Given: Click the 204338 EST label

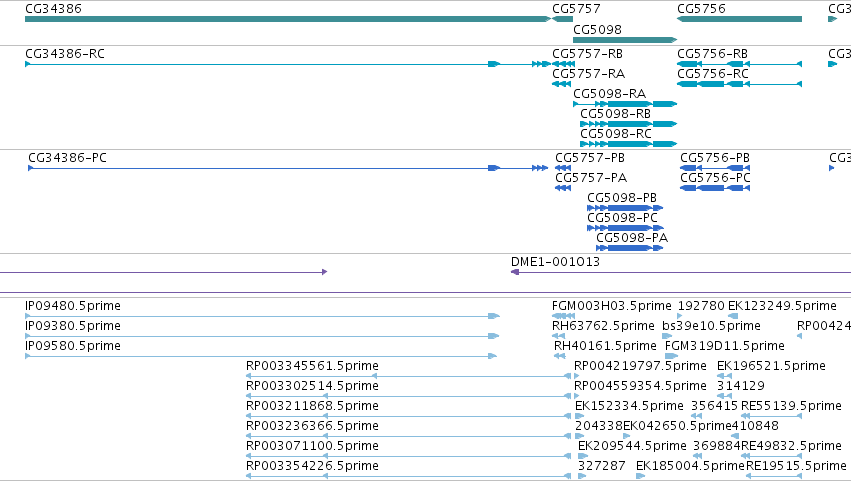Looking at the screenshot, I should pyautogui.click(x=599, y=427).
